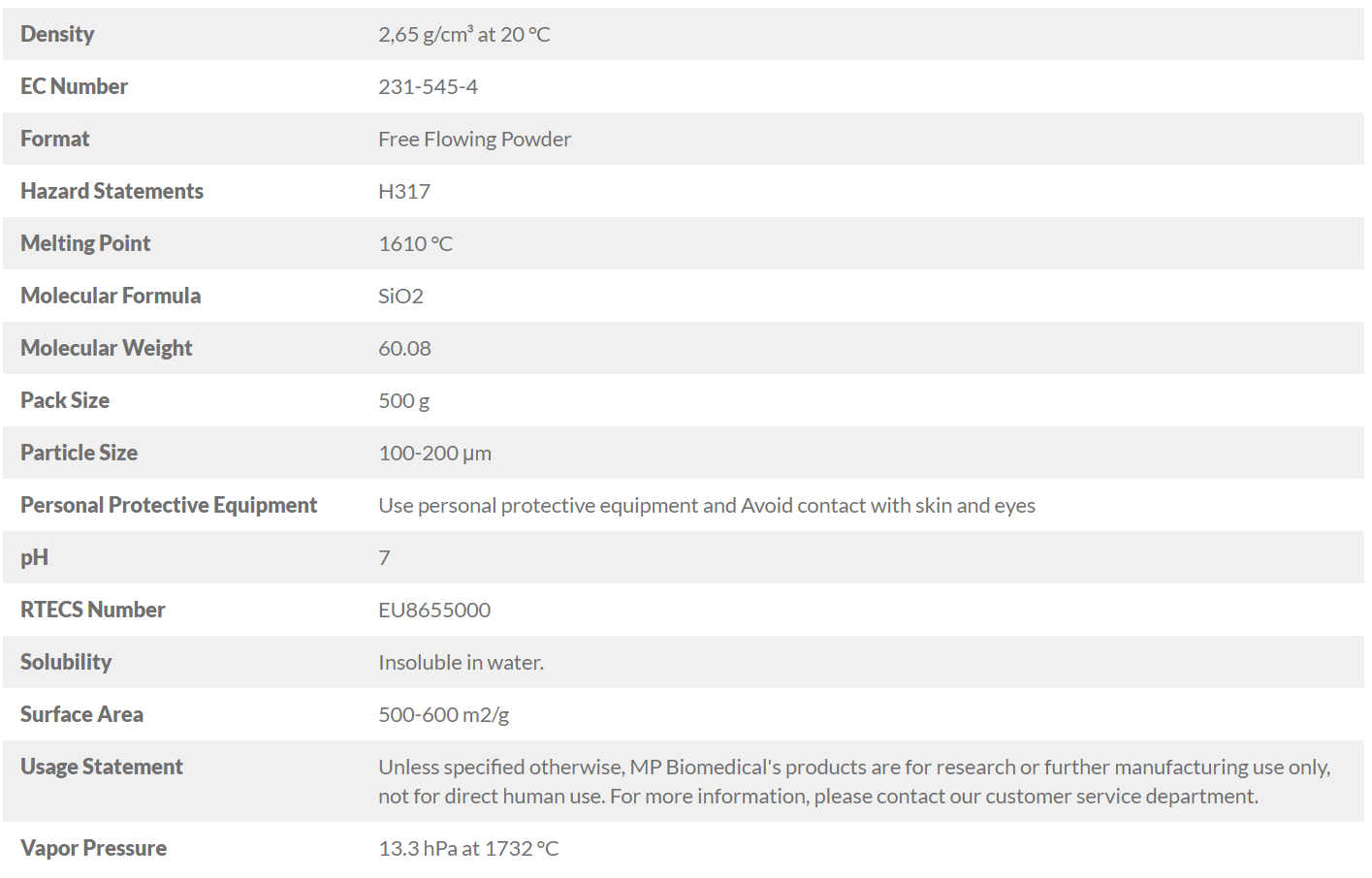This screenshot has width=1372, height=878.
Task: Click the Melting Point value 1610 °C
Action: [x=415, y=243]
